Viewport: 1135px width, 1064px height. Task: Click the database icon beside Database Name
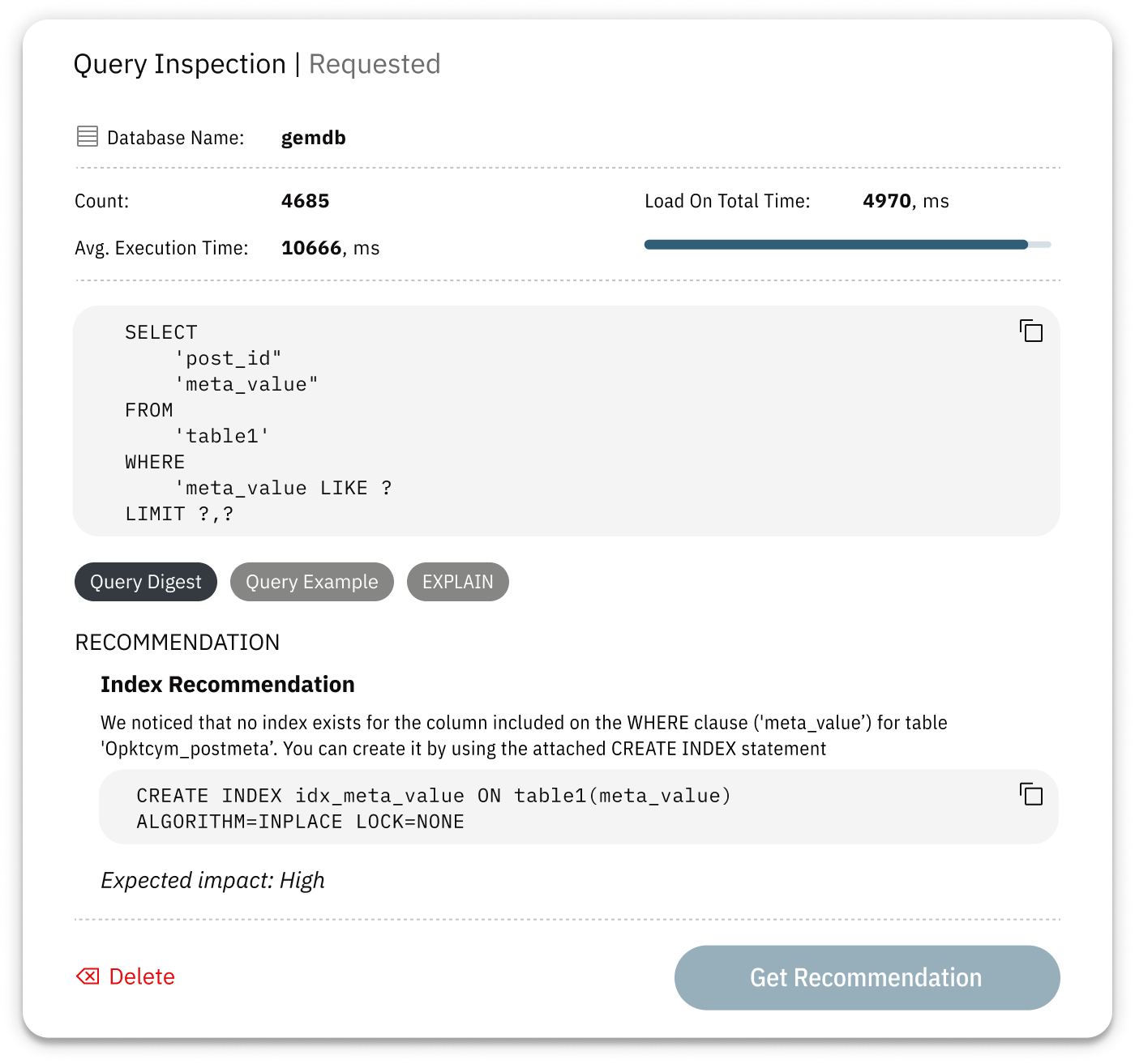[88, 136]
